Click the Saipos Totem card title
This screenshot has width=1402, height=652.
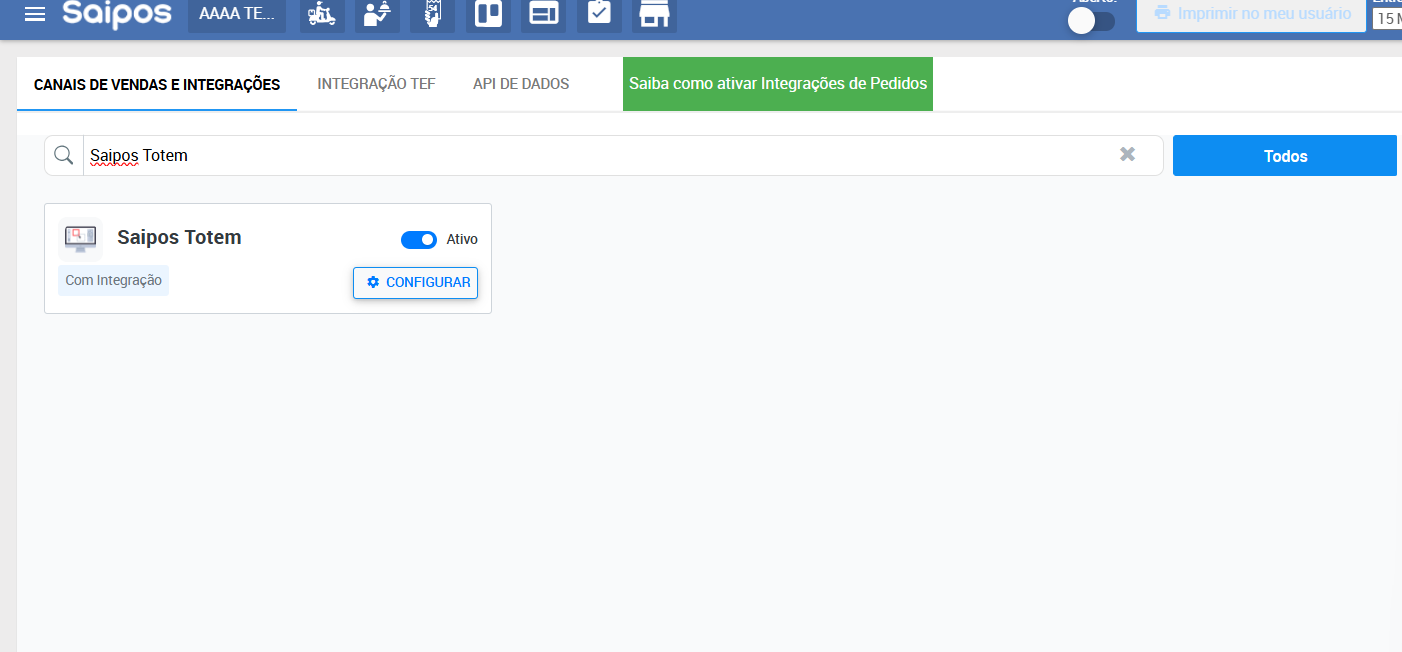[179, 238]
